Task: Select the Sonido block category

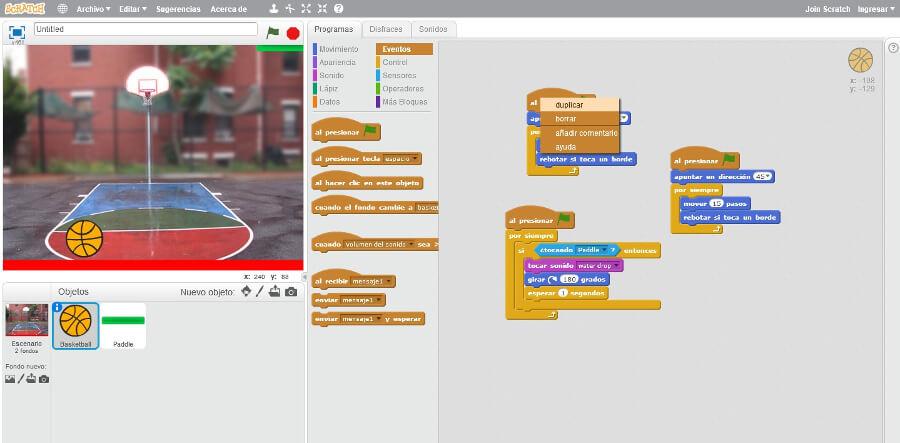Action: [x=331, y=76]
